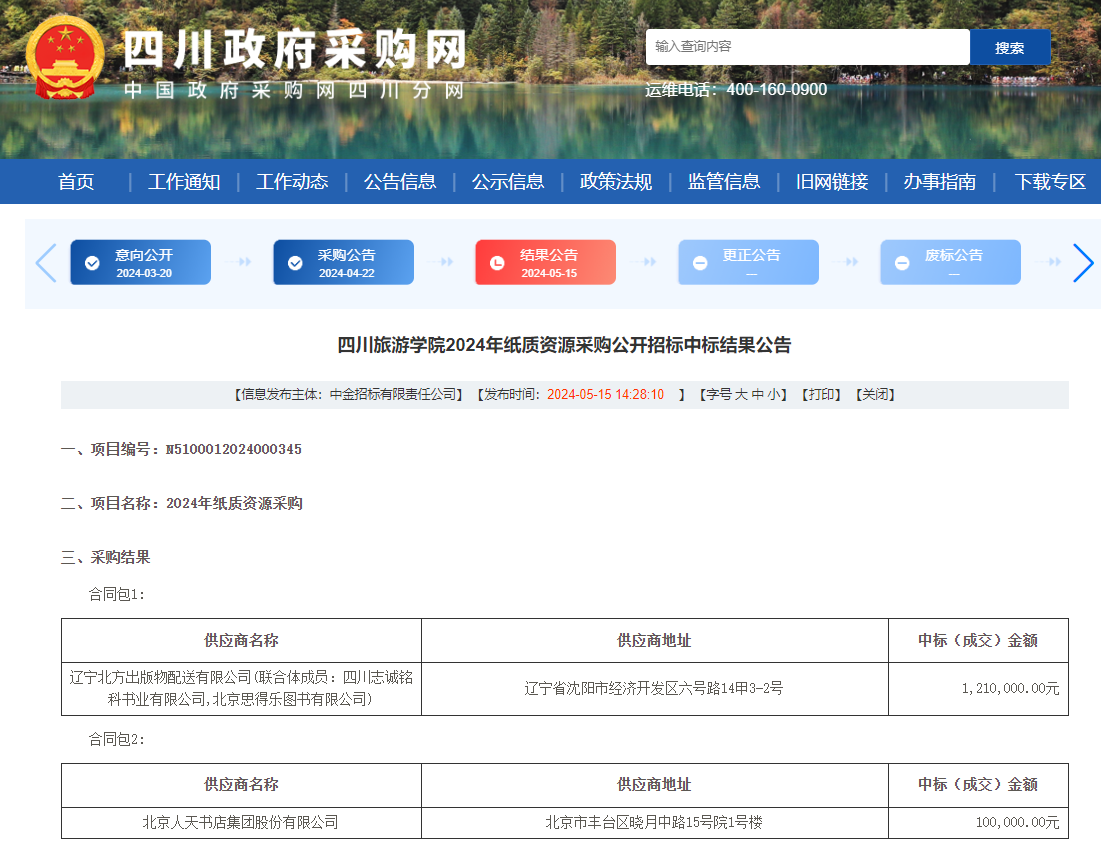Click the page title 四川政府采购网
1101x846 pixels.
(x=295, y=51)
